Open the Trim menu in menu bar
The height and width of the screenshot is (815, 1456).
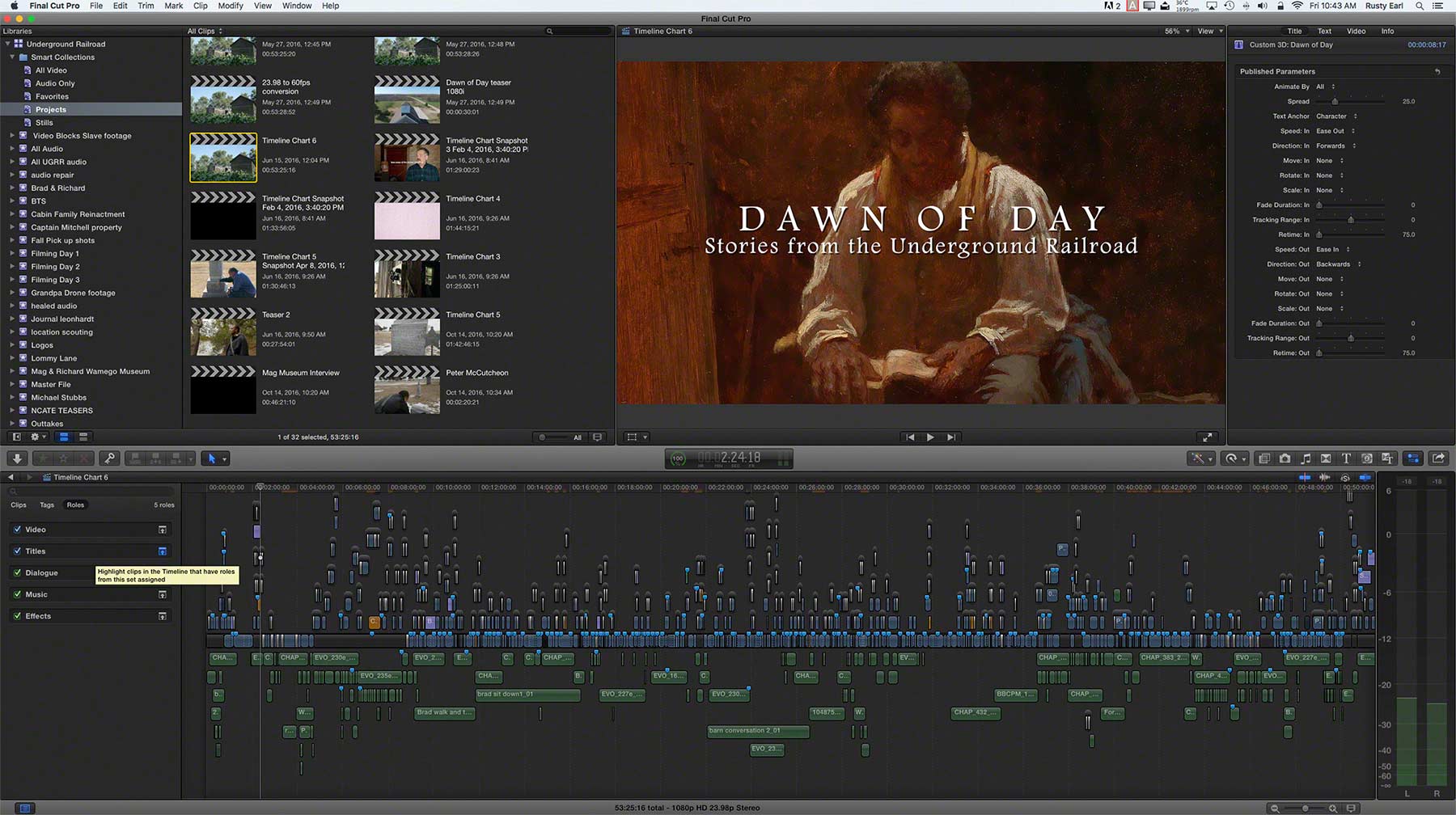[x=146, y=6]
